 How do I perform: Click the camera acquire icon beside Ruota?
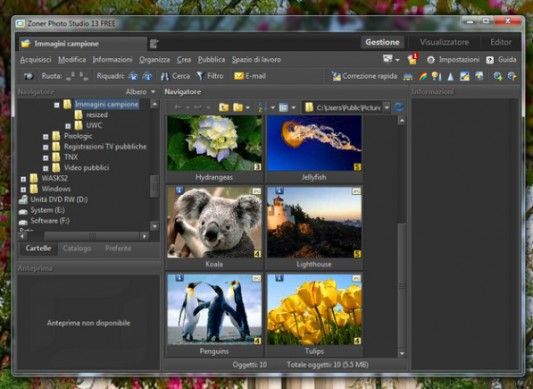click(29, 76)
